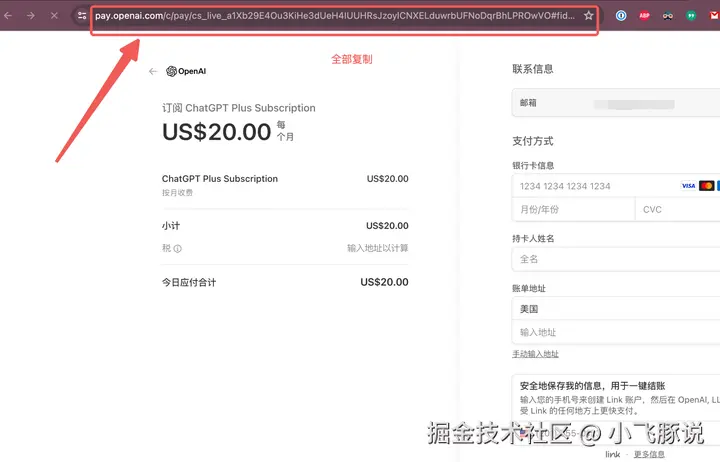The height and width of the screenshot is (462, 720).
Task: Click the browser forward arrow
Action: [31, 16]
